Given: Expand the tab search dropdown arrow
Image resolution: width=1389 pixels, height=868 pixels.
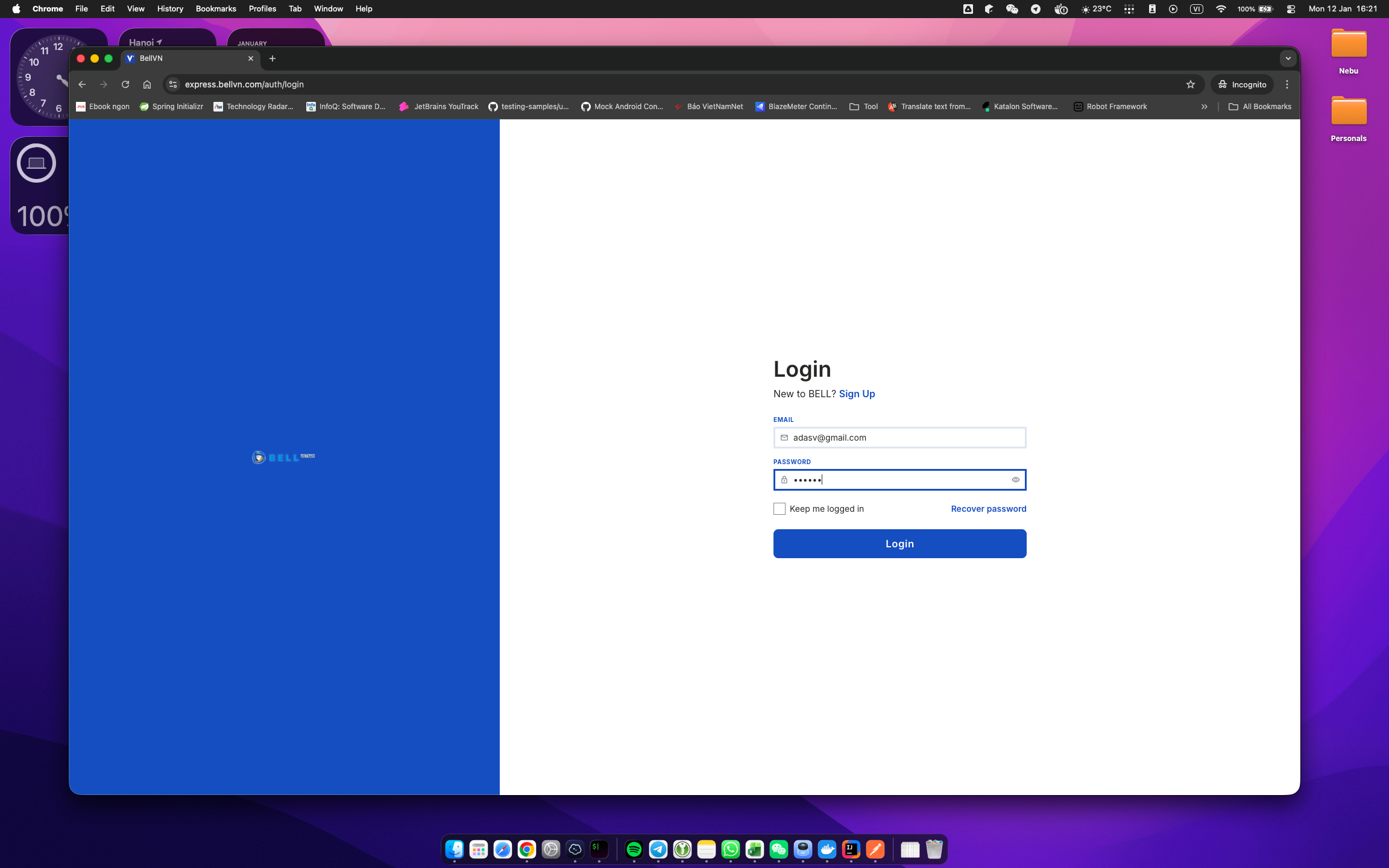Looking at the screenshot, I should tap(1288, 58).
